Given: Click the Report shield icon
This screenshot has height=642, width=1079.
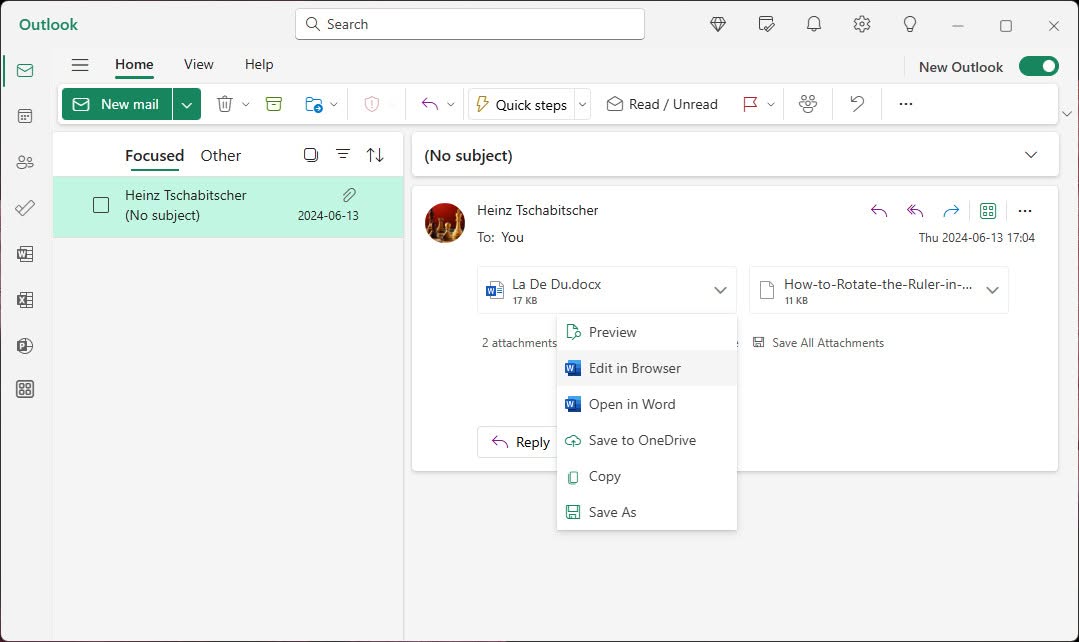Looking at the screenshot, I should 372,104.
